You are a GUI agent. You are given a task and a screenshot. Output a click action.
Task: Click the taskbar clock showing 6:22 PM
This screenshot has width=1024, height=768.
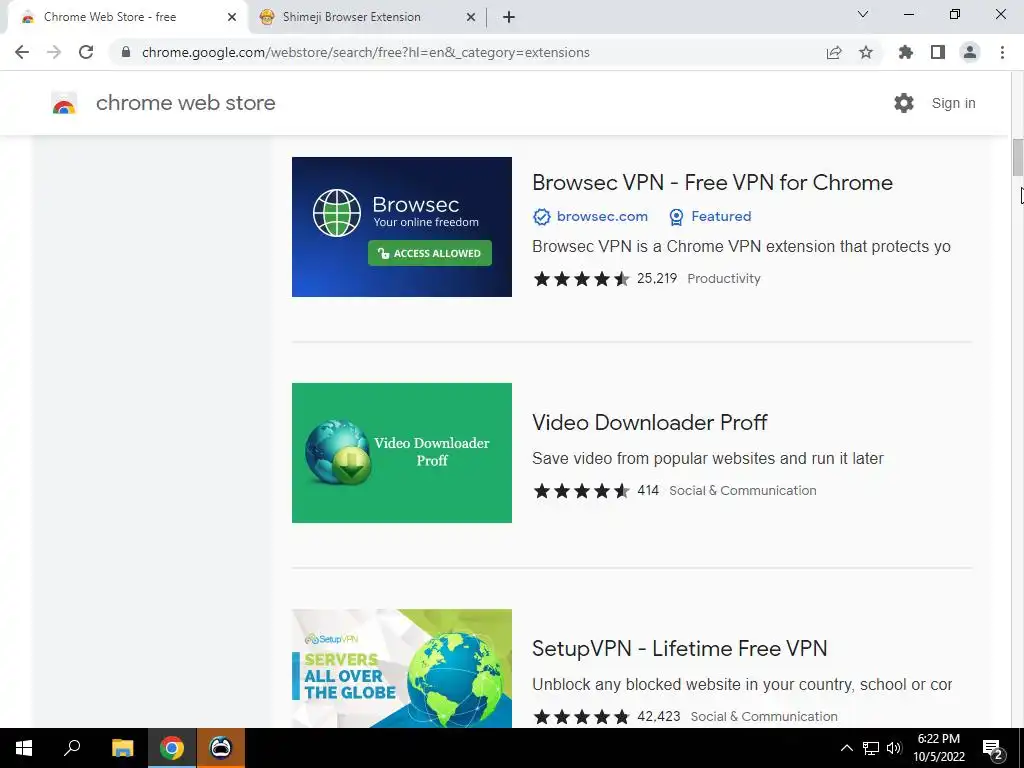click(x=938, y=748)
